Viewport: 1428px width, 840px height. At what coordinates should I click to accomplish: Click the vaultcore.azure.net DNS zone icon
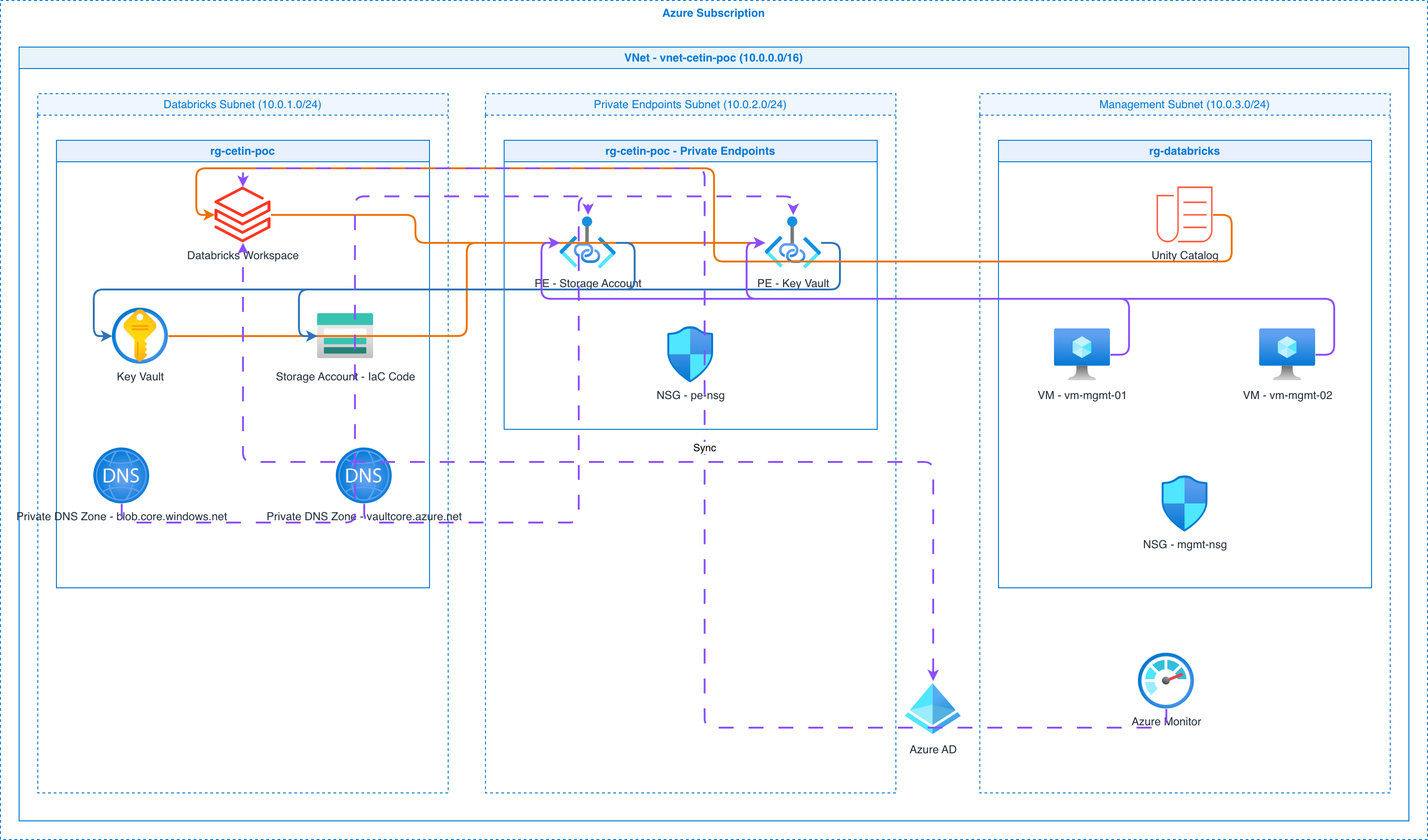click(364, 476)
